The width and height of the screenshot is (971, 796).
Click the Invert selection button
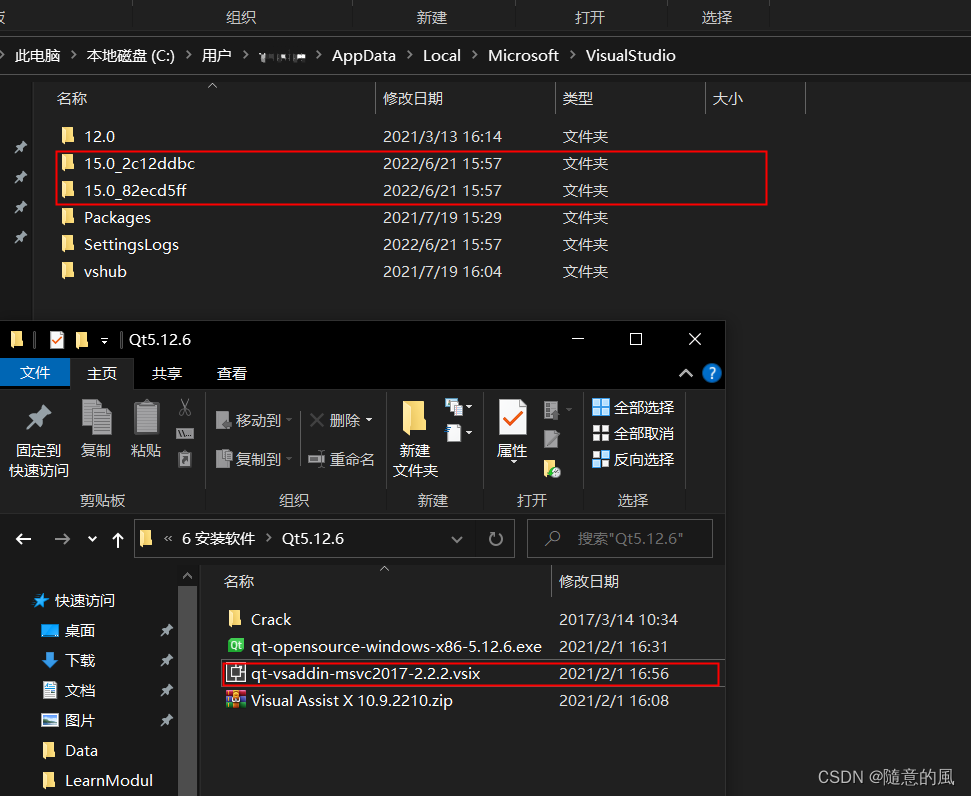[x=633, y=460]
